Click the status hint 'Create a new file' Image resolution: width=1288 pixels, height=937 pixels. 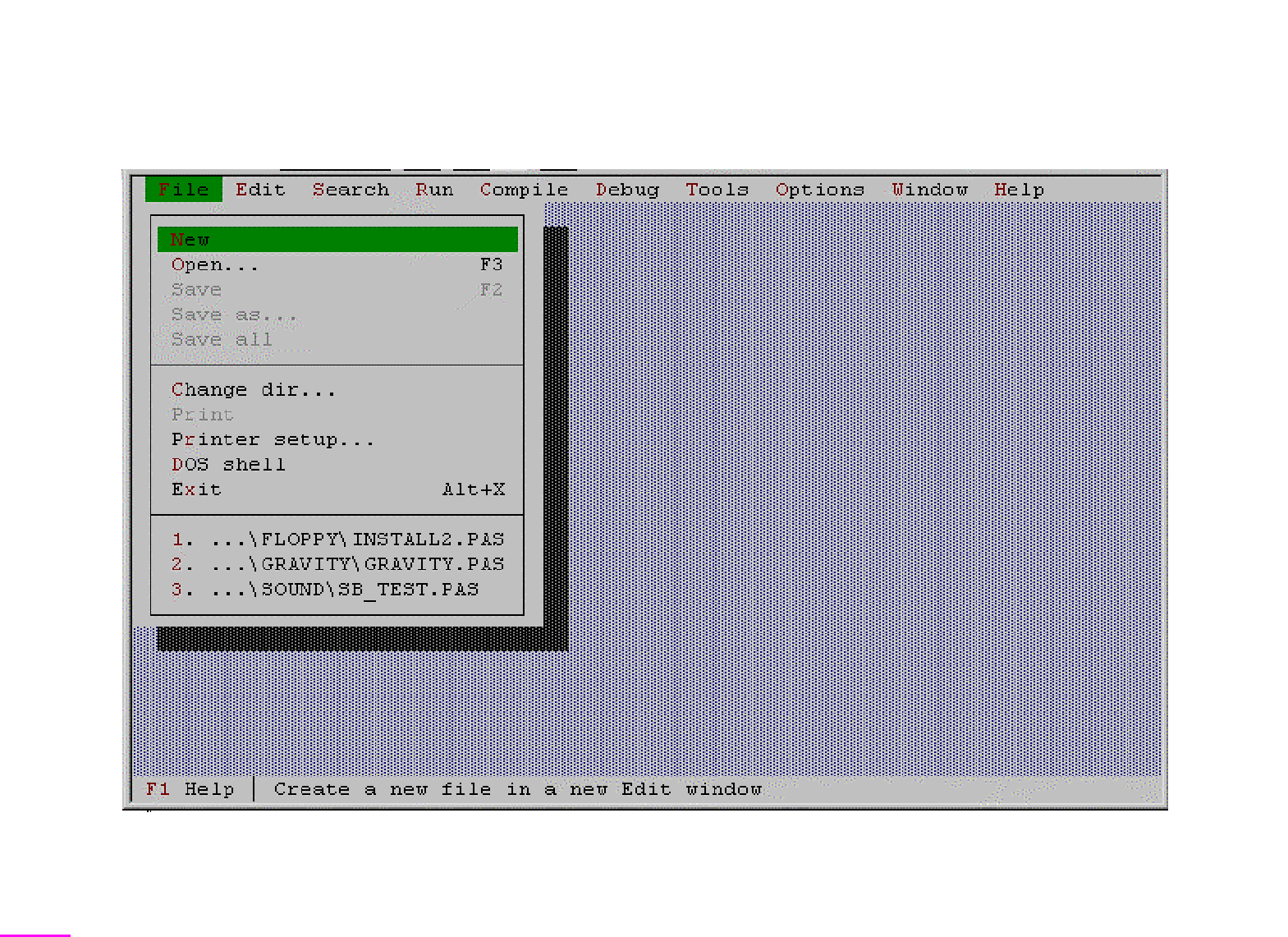tap(517, 789)
